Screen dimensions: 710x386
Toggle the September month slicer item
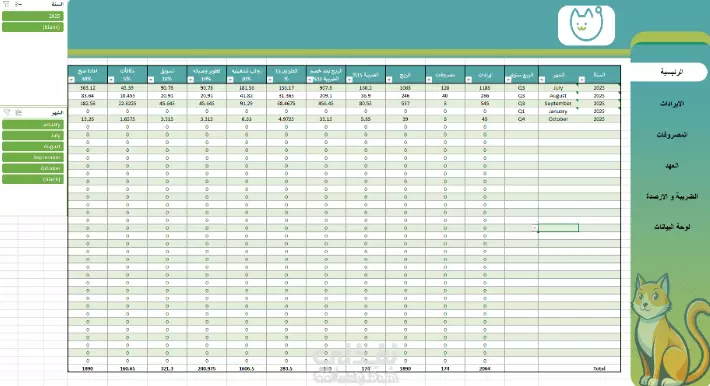pos(33,157)
